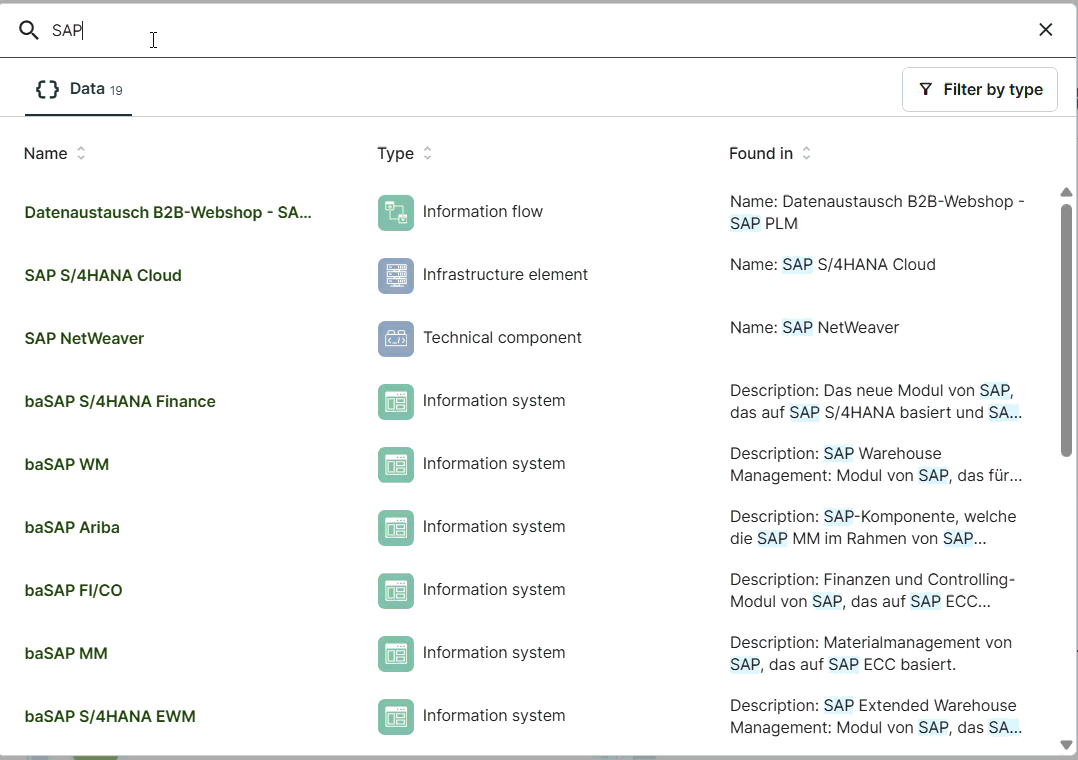Click the Technical component icon for SAP NetWeaver
Viewport: 1078px width, 760px height.
point(395,339)
